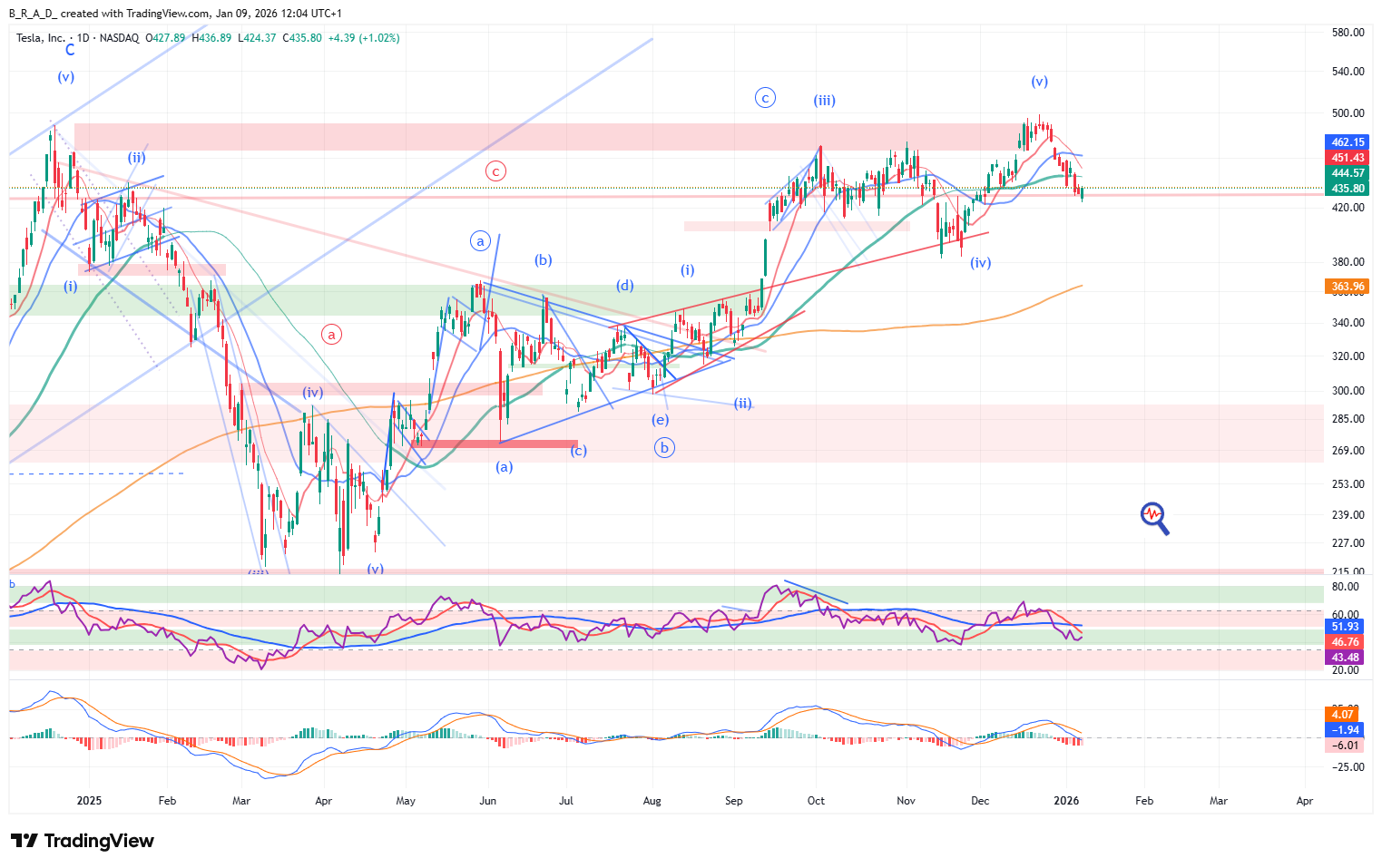1382x868 pixels.
Task: Select the red circled 'a' wave label
Action: pyautogui.click(x=331, y=335)
